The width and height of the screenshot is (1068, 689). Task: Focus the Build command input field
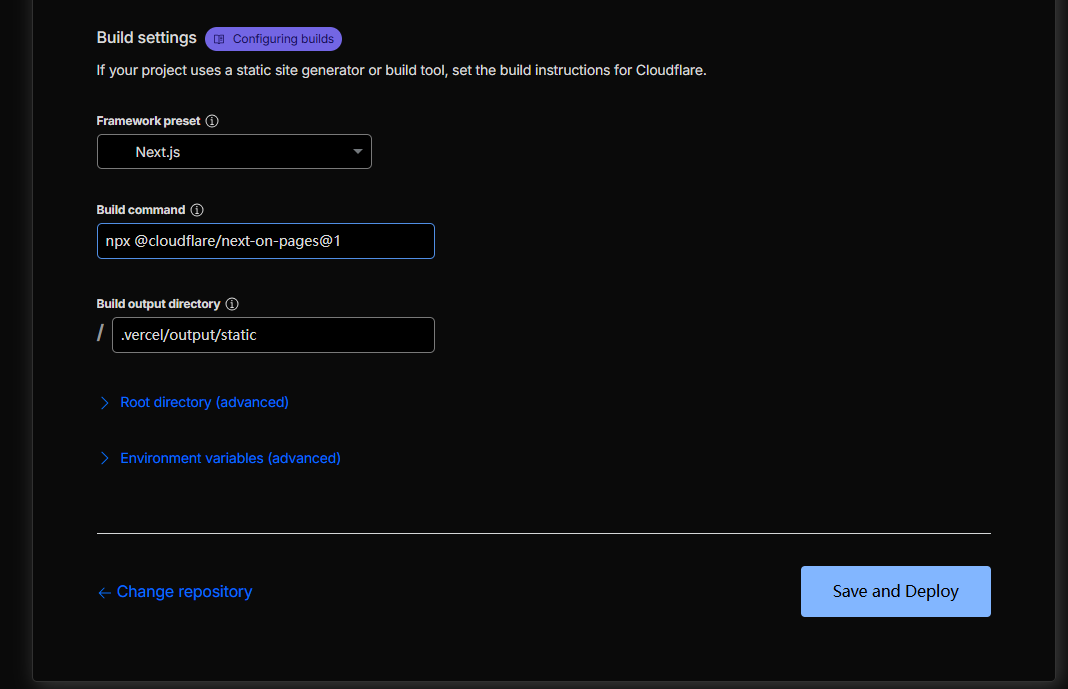(x=265, y=241)
